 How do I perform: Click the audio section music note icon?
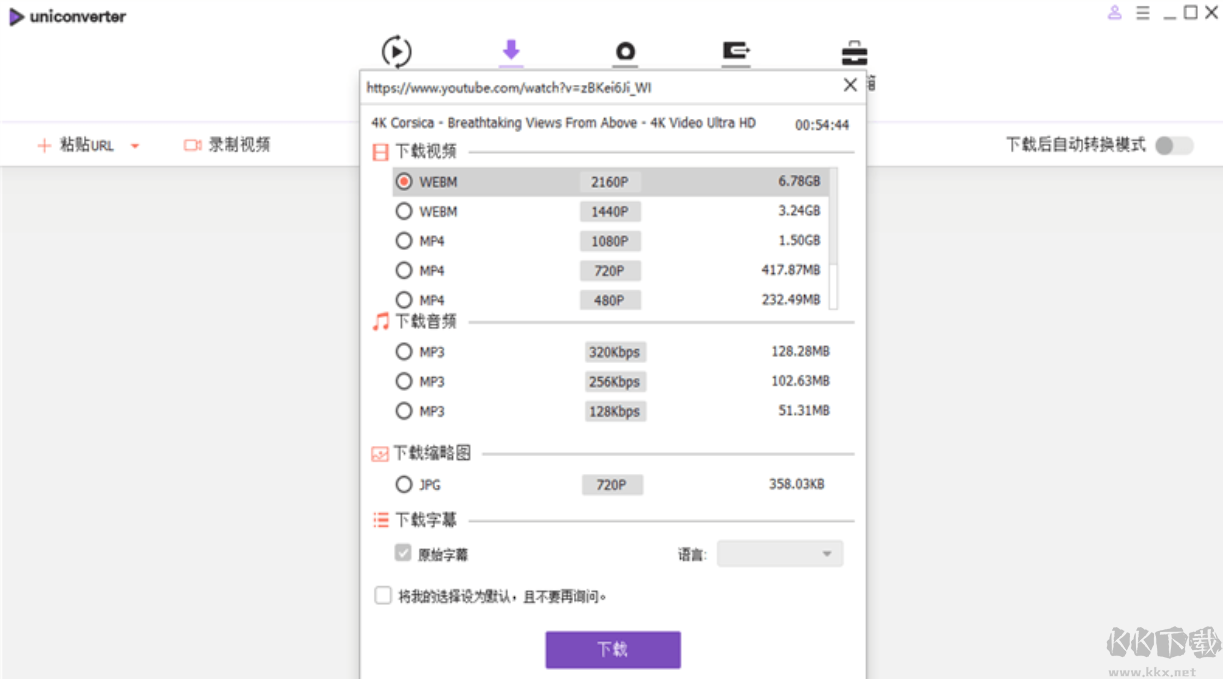[x=380, y=321]
